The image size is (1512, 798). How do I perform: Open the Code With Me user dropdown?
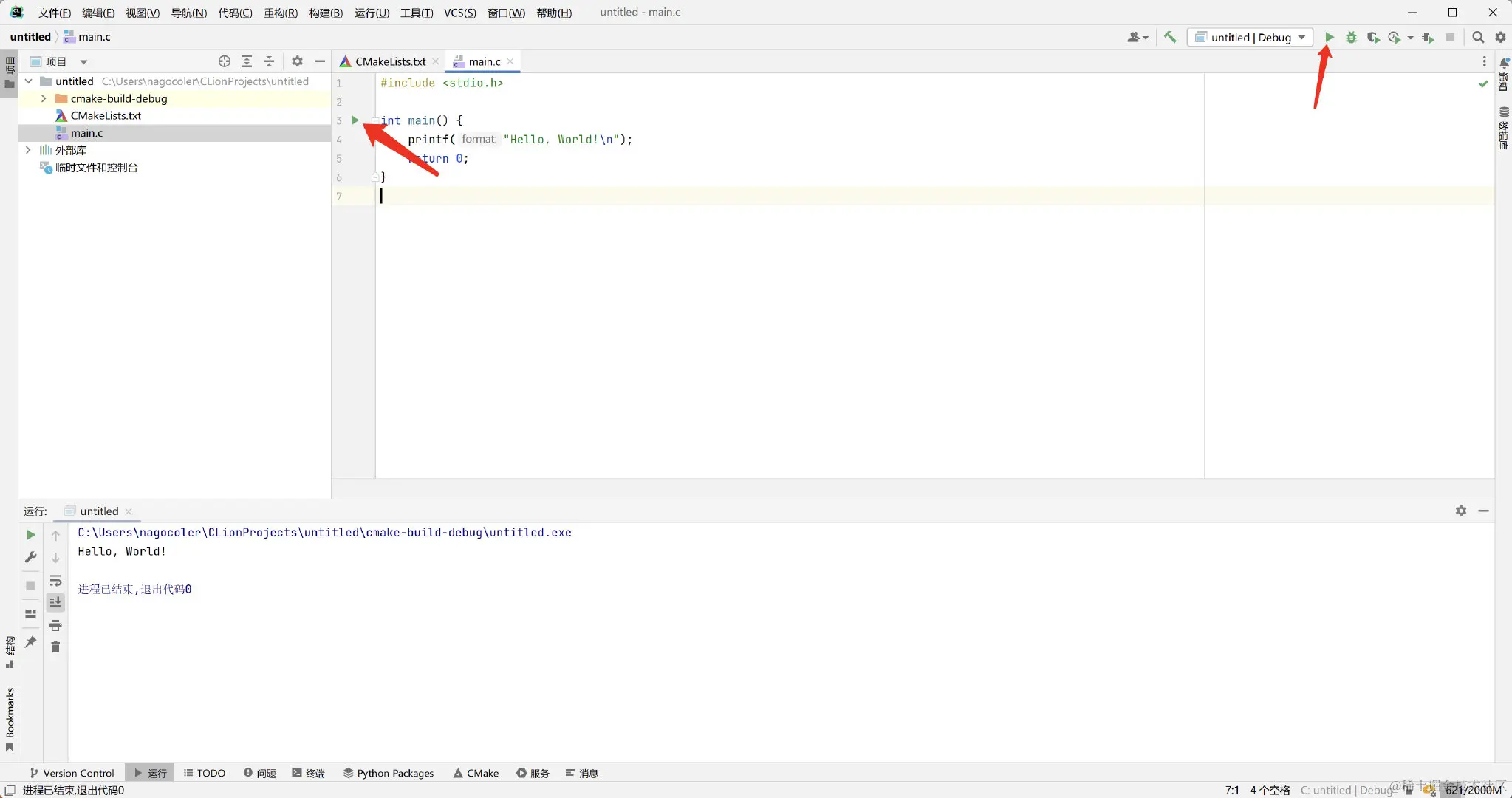point(1138,37)
